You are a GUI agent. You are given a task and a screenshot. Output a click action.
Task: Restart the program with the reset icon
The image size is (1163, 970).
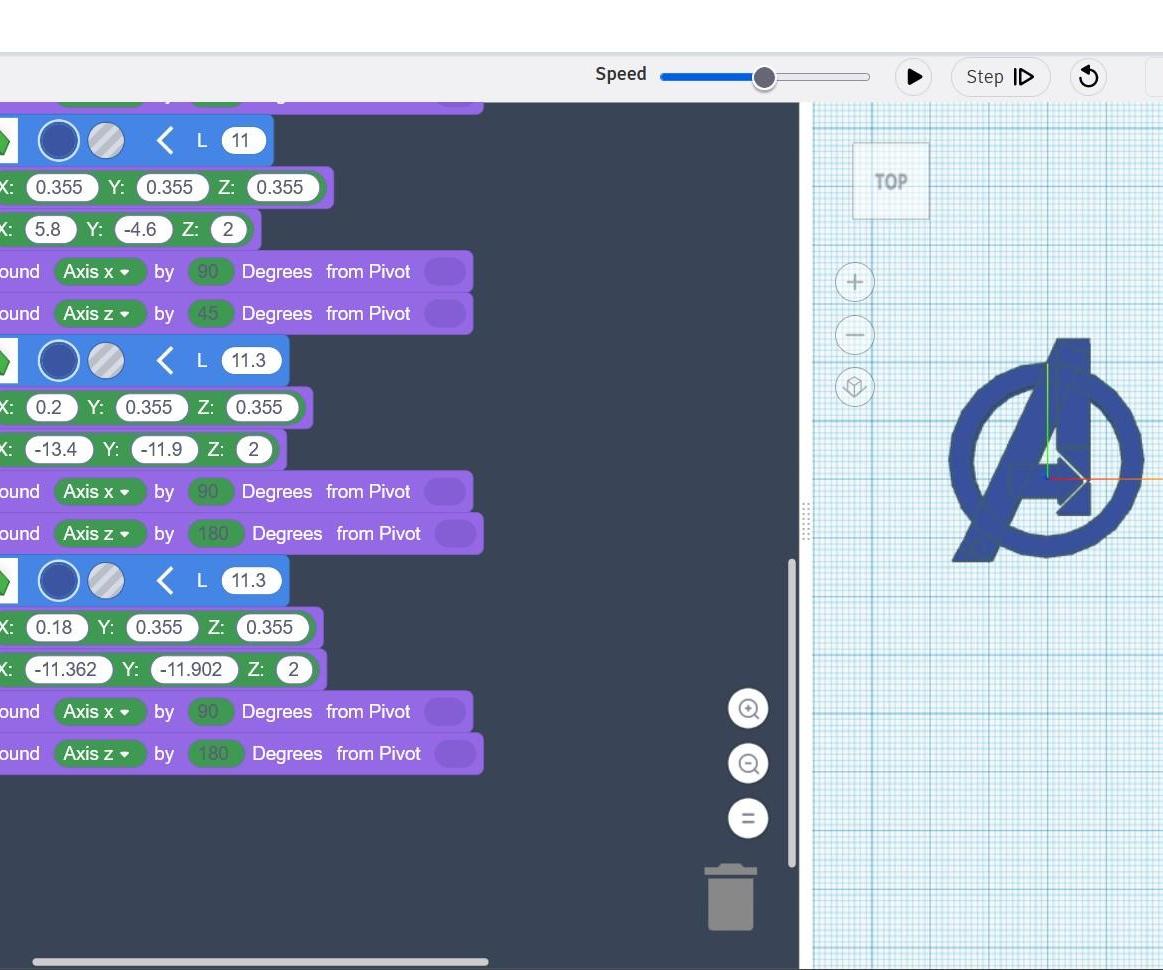1087,76
